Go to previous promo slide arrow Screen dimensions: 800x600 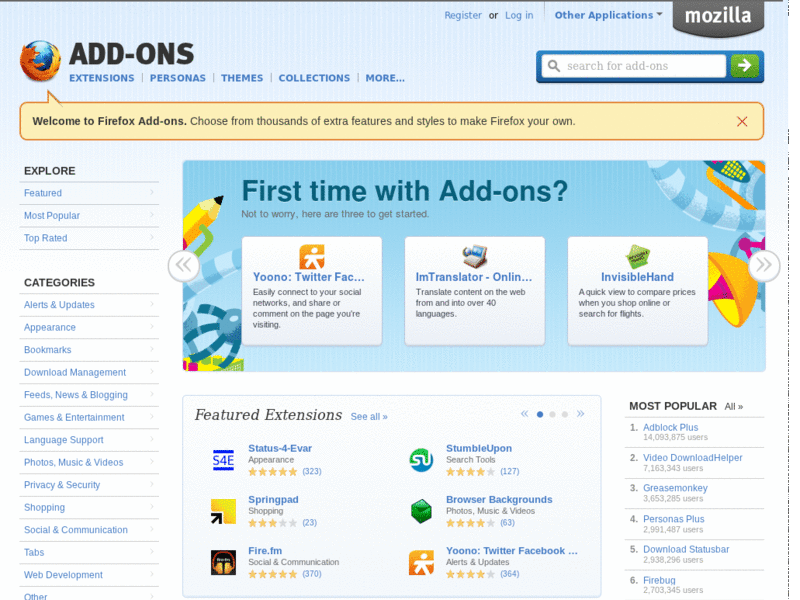(183, 265)
